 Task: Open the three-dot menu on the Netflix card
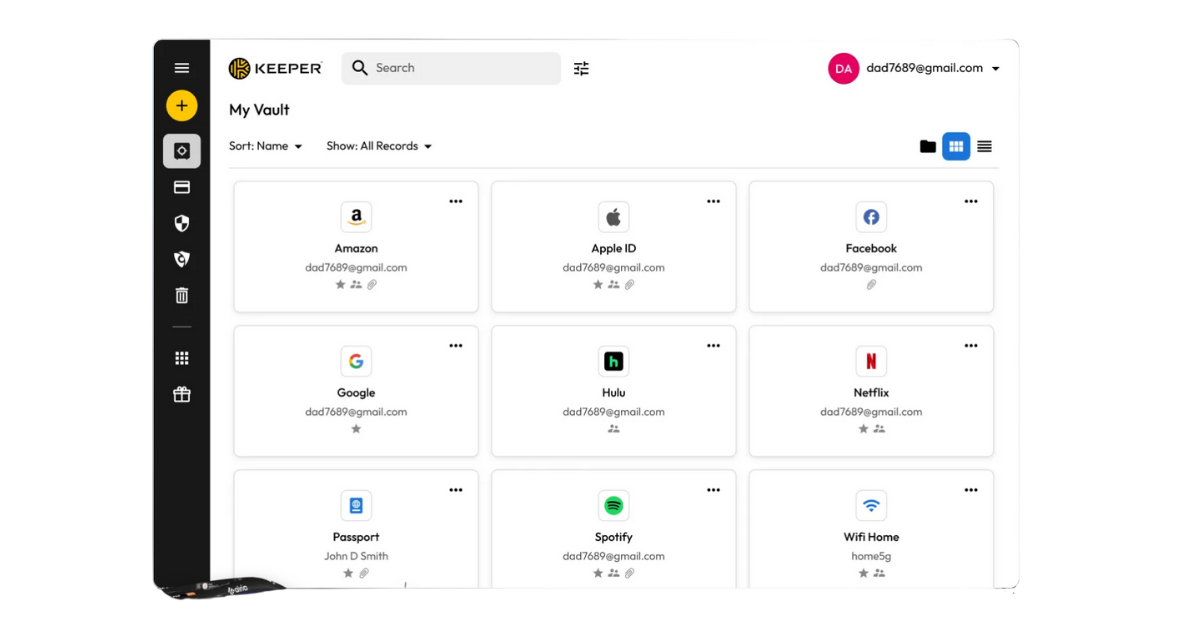(x=971, y=346)
